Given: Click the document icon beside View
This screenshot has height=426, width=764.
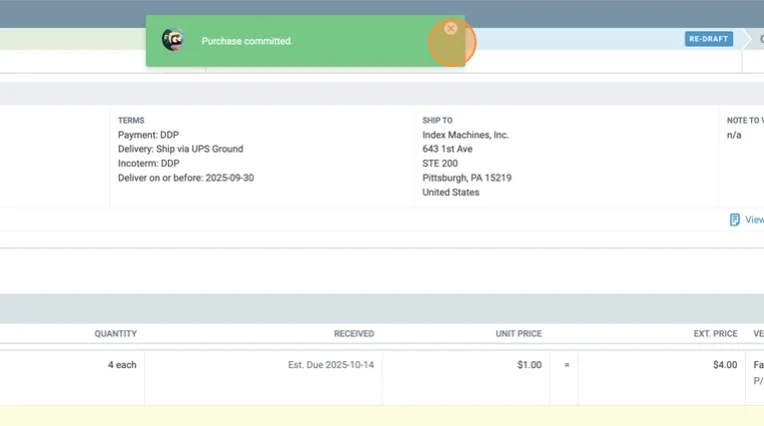Looking at the screenshot, I should click(735, 220).
